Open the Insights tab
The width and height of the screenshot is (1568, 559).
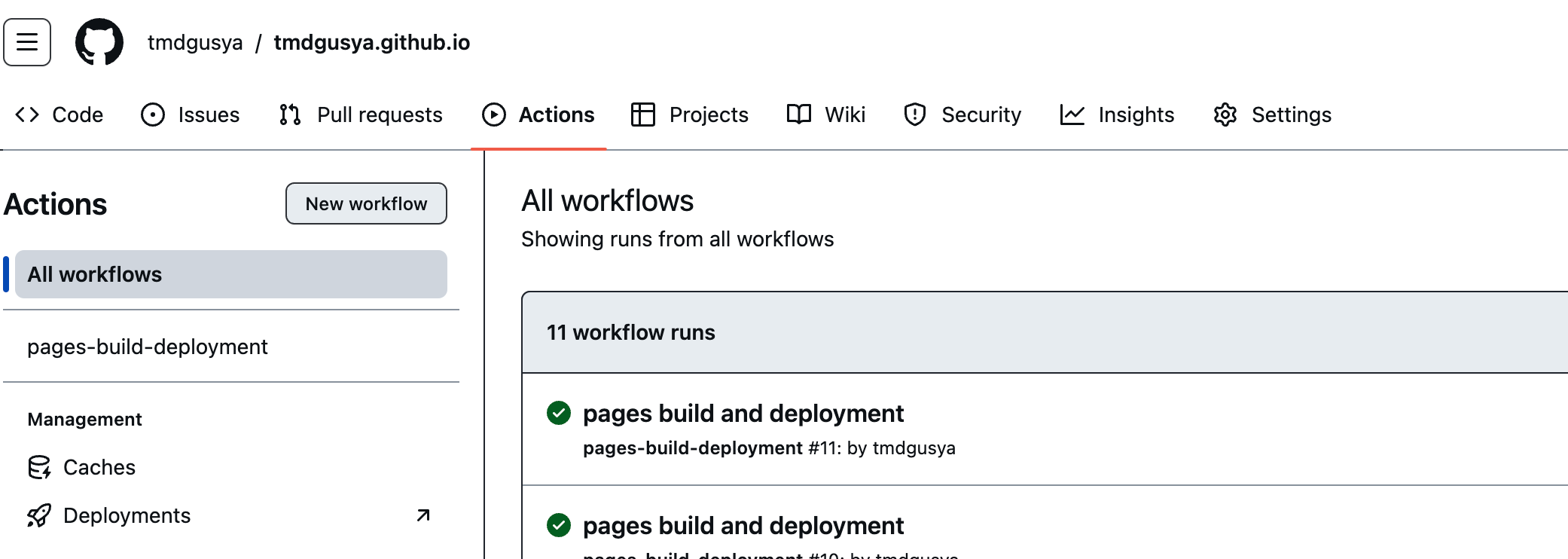[x=1118, y=115]
